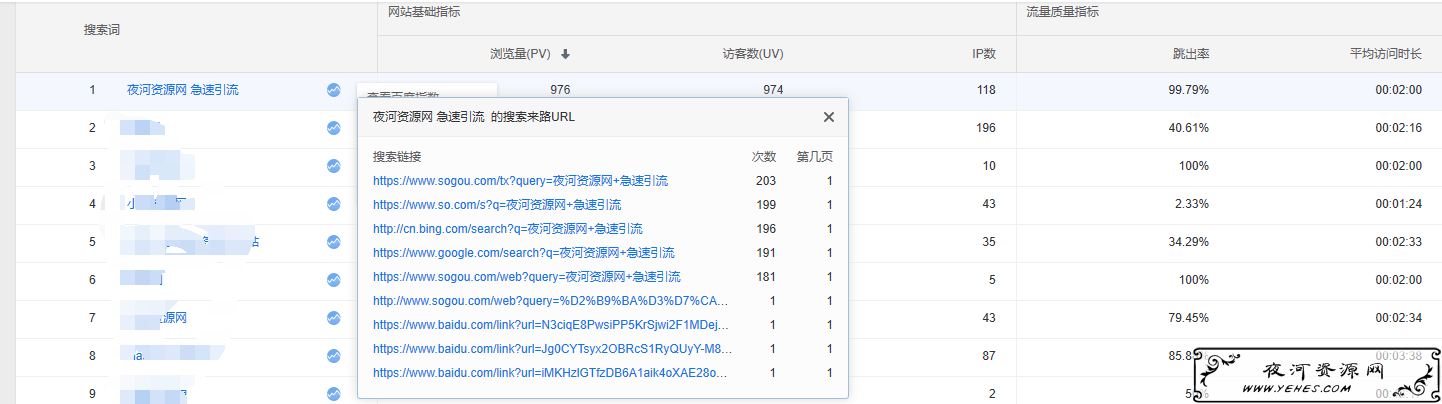1442x404 pixels.
Task: Click the 搜索链接 header in popup
Action: click(397, 157)
